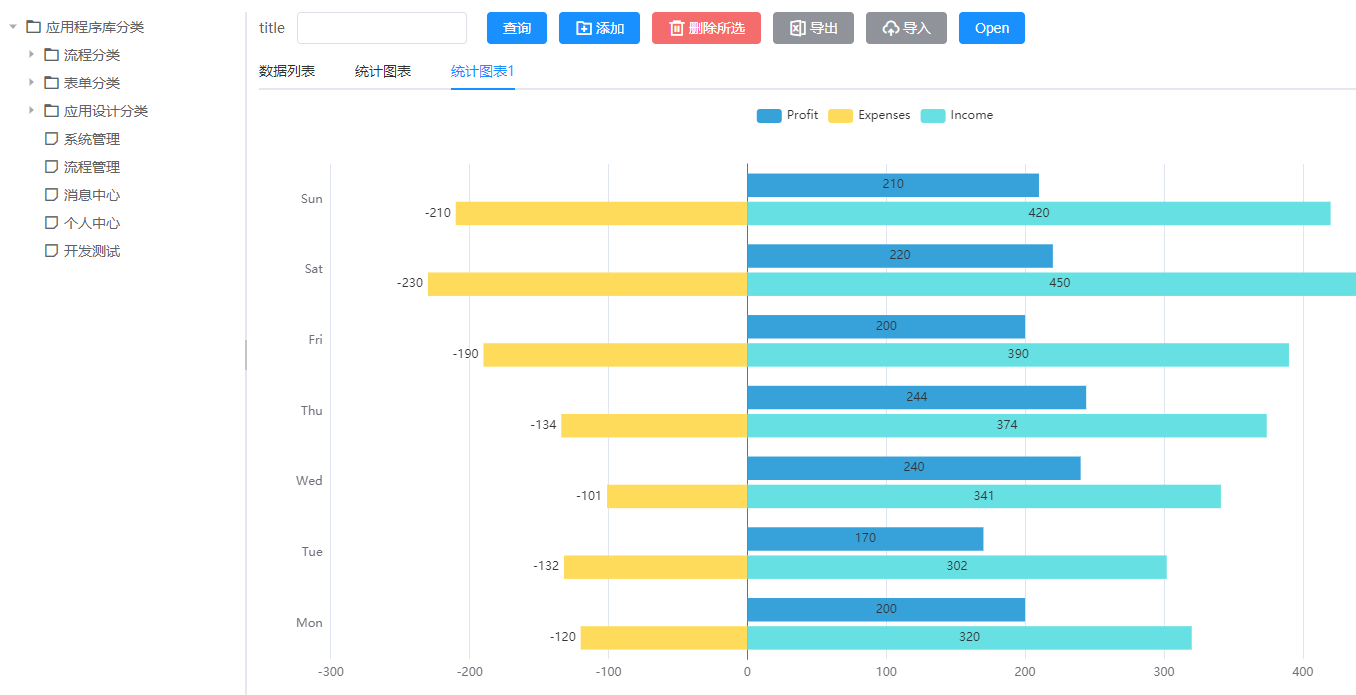Click the Excel icon in 导出 button
Screen dimensions: 1356x695
[797, 28]
